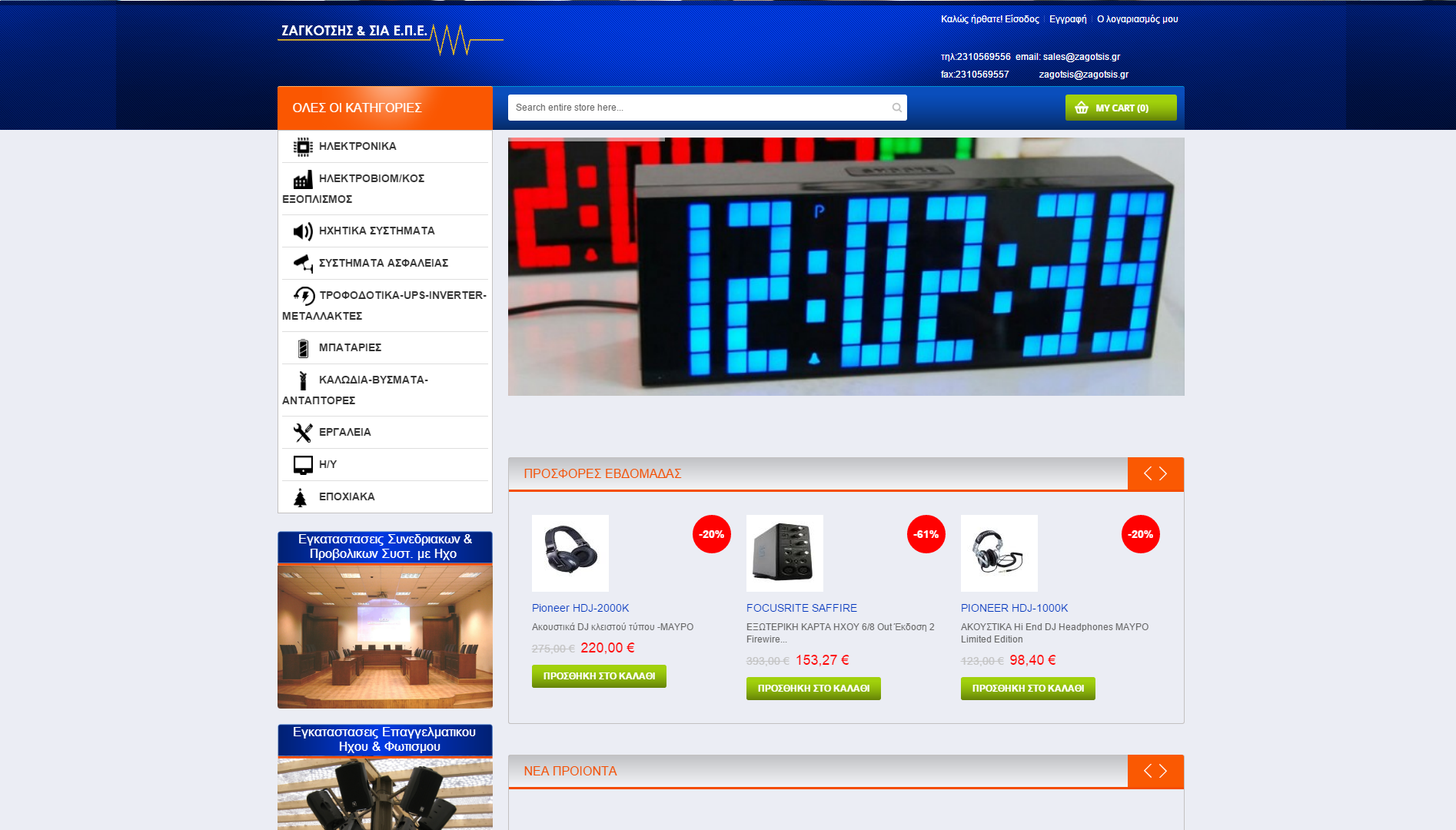
Task: Expand ΟΛΕΣ ΟΙ ΚΑΤΗΓΟΡΙΕΣ category menu
Action: click(384, 108)
